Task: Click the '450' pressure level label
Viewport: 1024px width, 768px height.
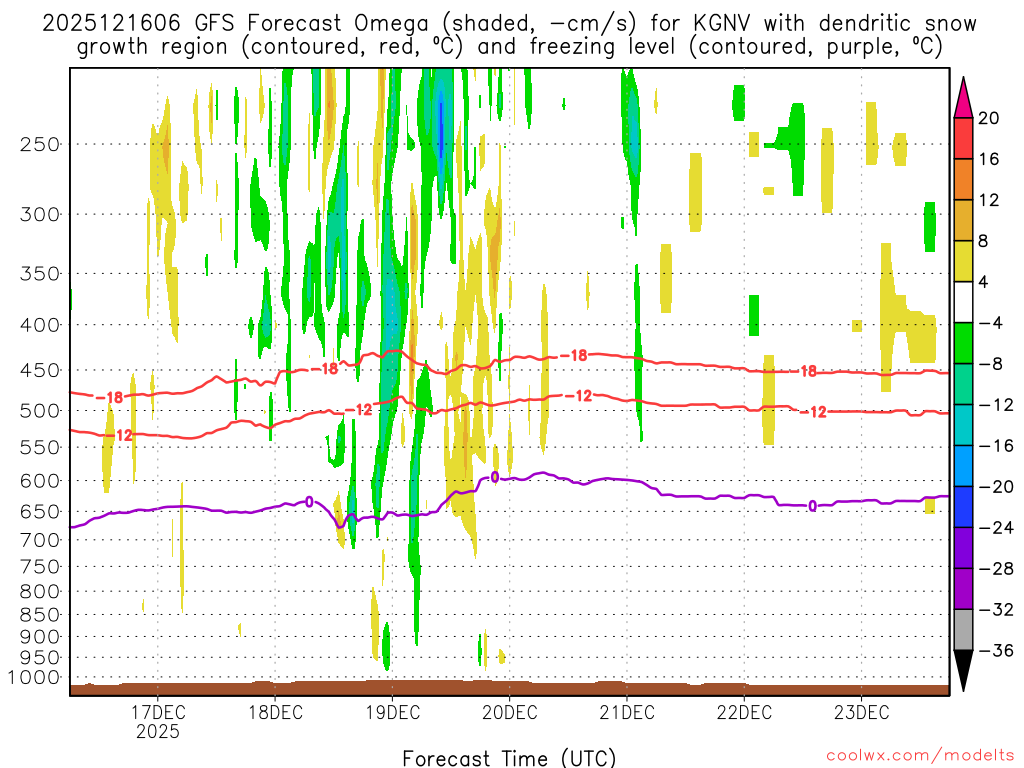Action: [x=40, y=370]
